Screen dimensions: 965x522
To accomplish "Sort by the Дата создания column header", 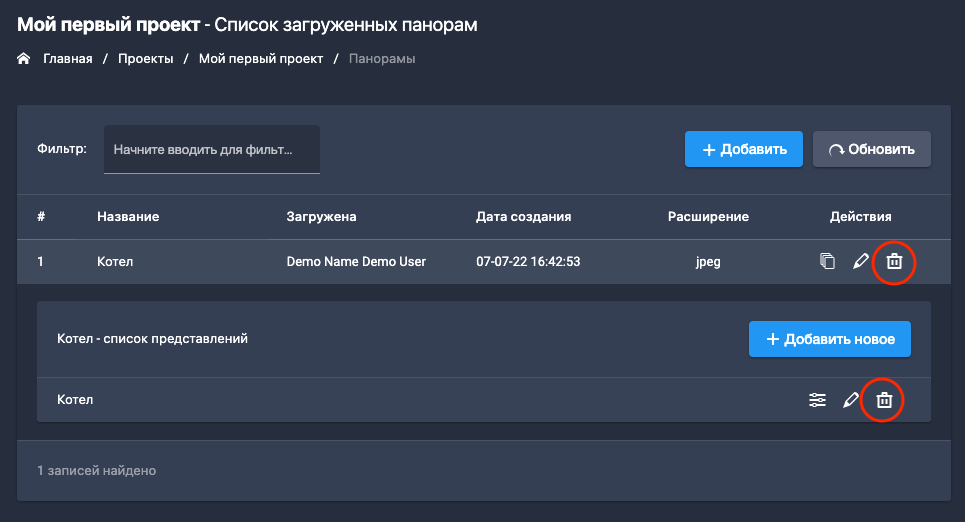I will tap(523, 216).
